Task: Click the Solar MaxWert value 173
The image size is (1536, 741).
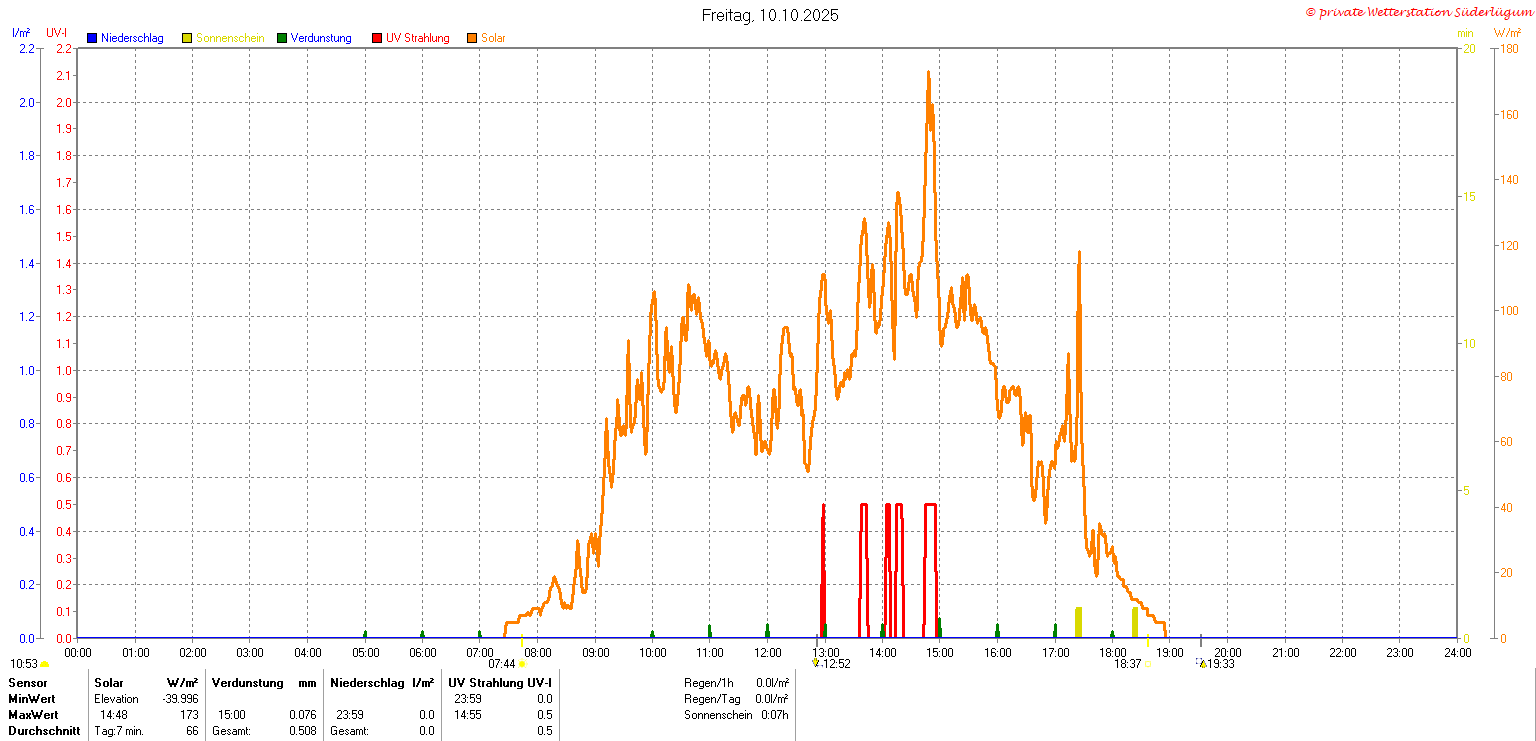Action: click(x=188, y=715)
